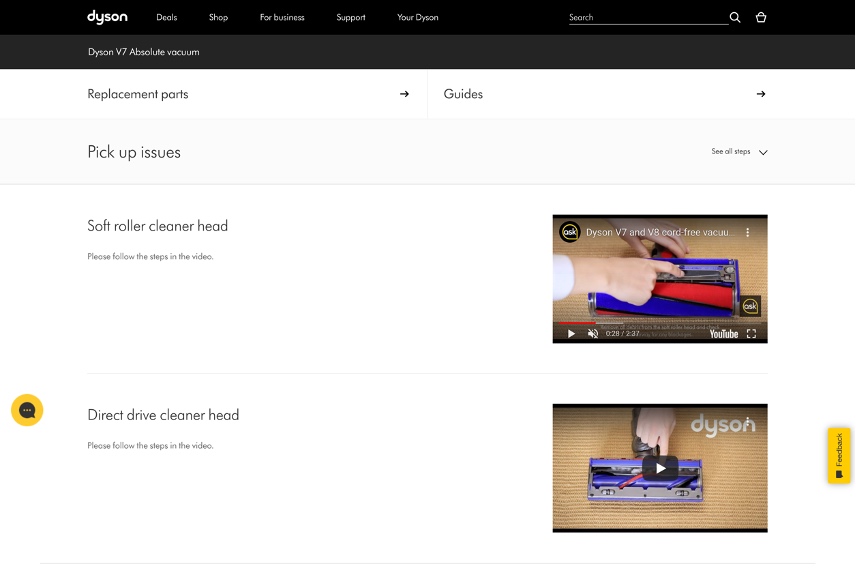Screen dimensions: 856x577
Task: Focus the Search input field
Action: (647, 17)
